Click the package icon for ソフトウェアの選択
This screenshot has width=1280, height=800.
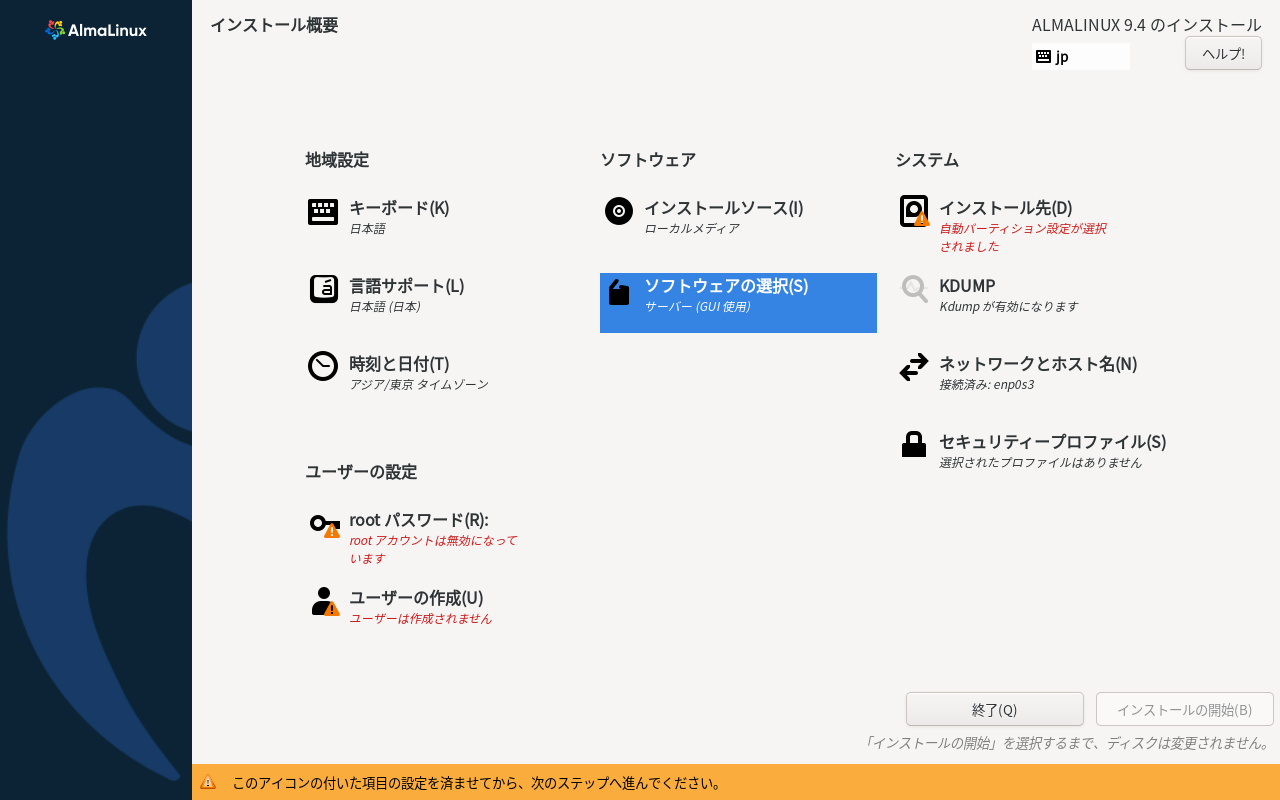point(619,292)
